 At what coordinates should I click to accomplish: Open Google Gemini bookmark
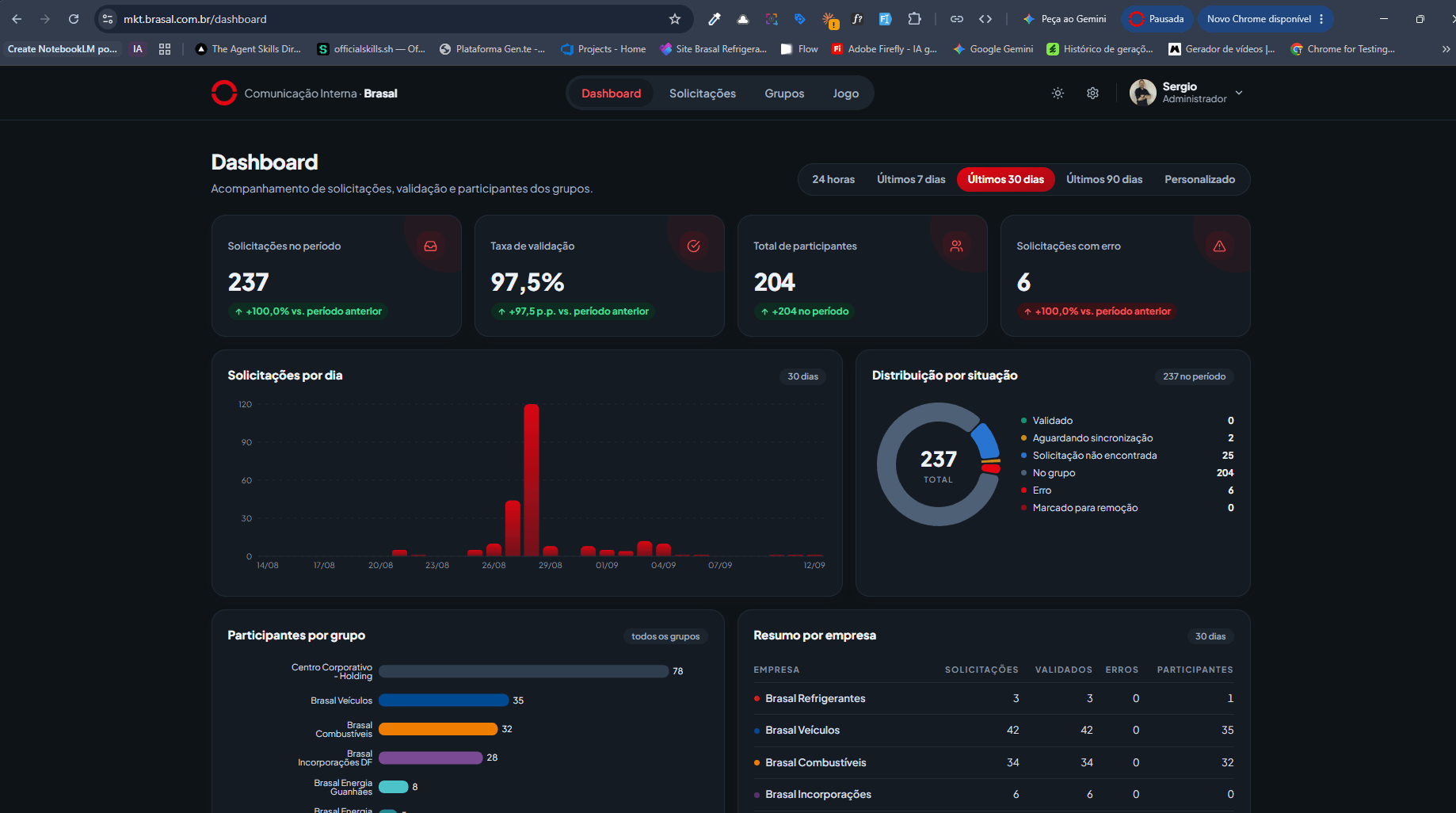click(x=993, y=49)
